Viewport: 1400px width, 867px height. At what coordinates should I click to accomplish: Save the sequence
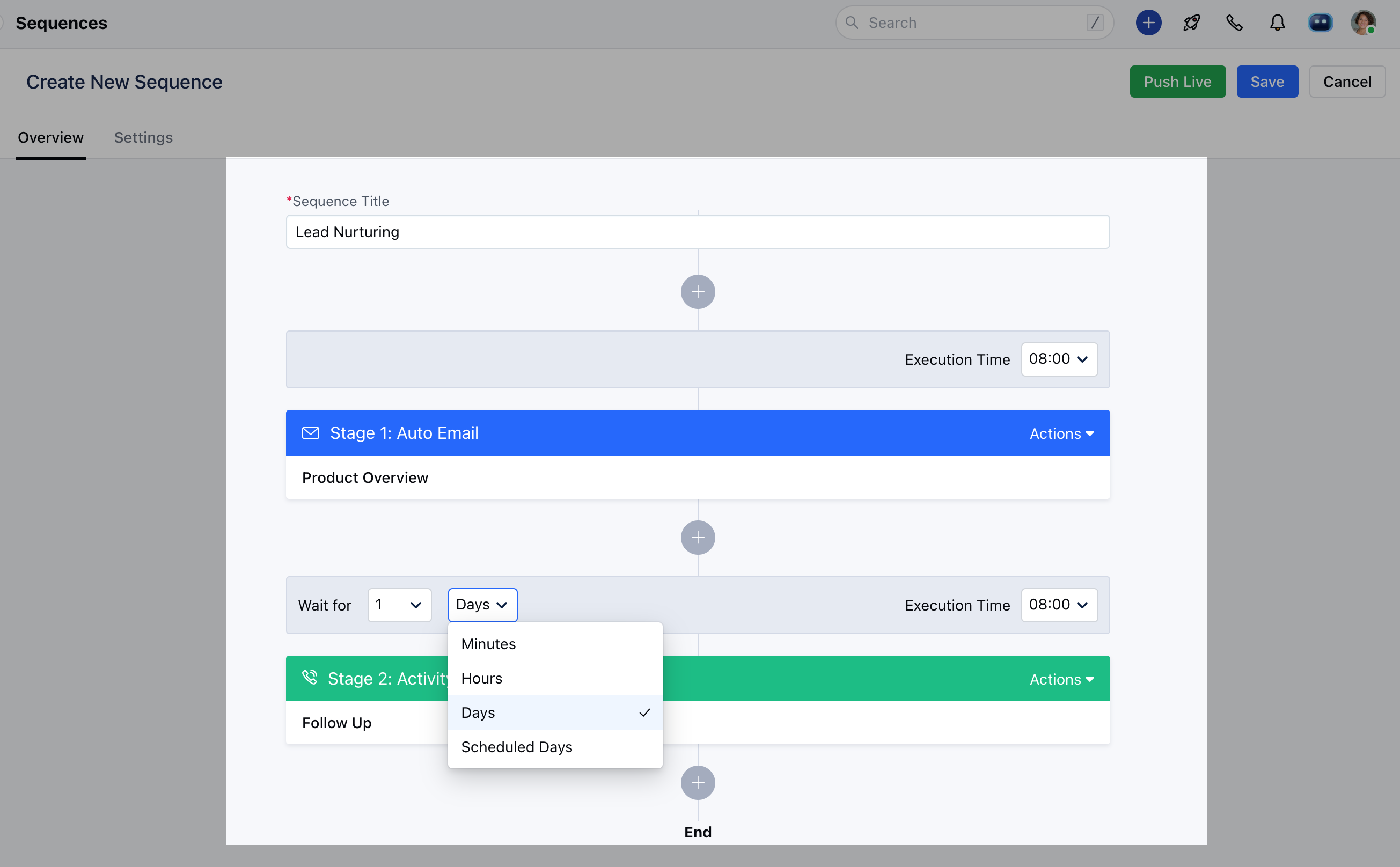coord(1266,82)
